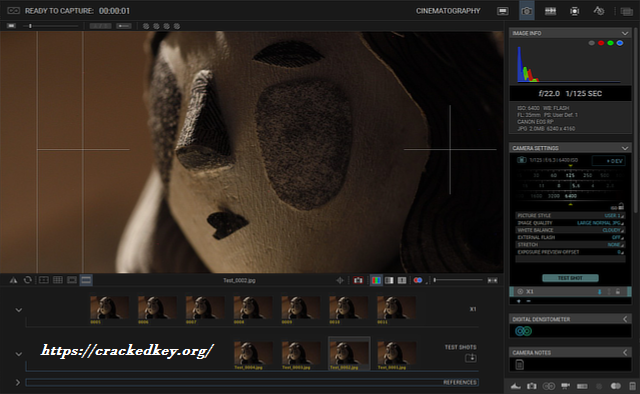
Task: Expand the References row
Action: (18, 382)
